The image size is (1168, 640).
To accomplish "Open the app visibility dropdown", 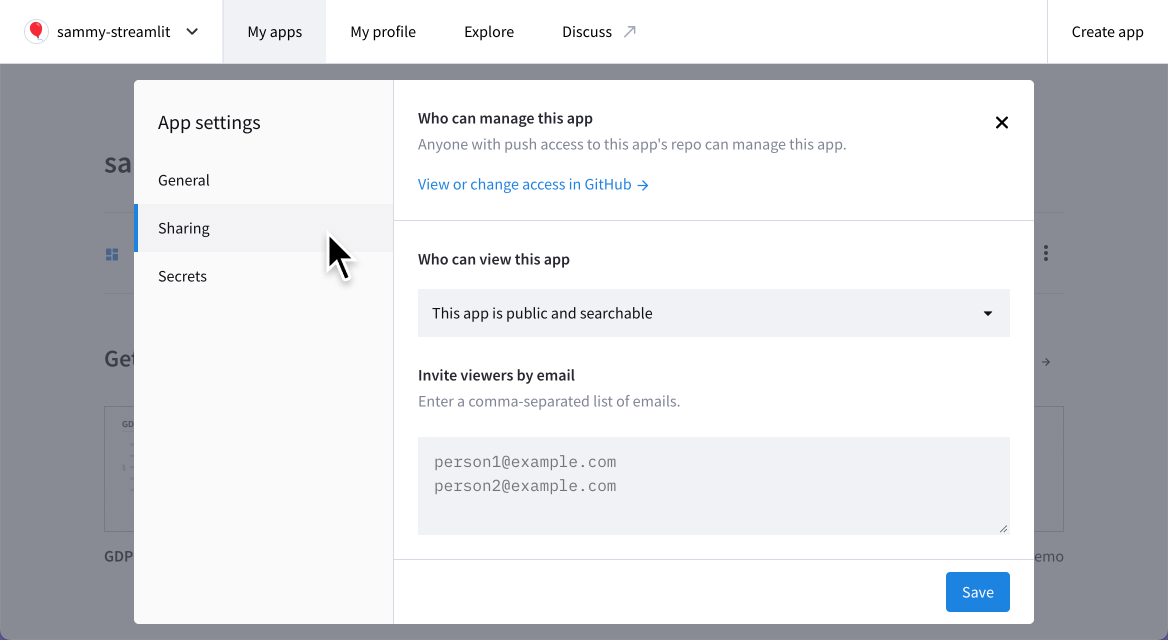I will pos(713,313).
